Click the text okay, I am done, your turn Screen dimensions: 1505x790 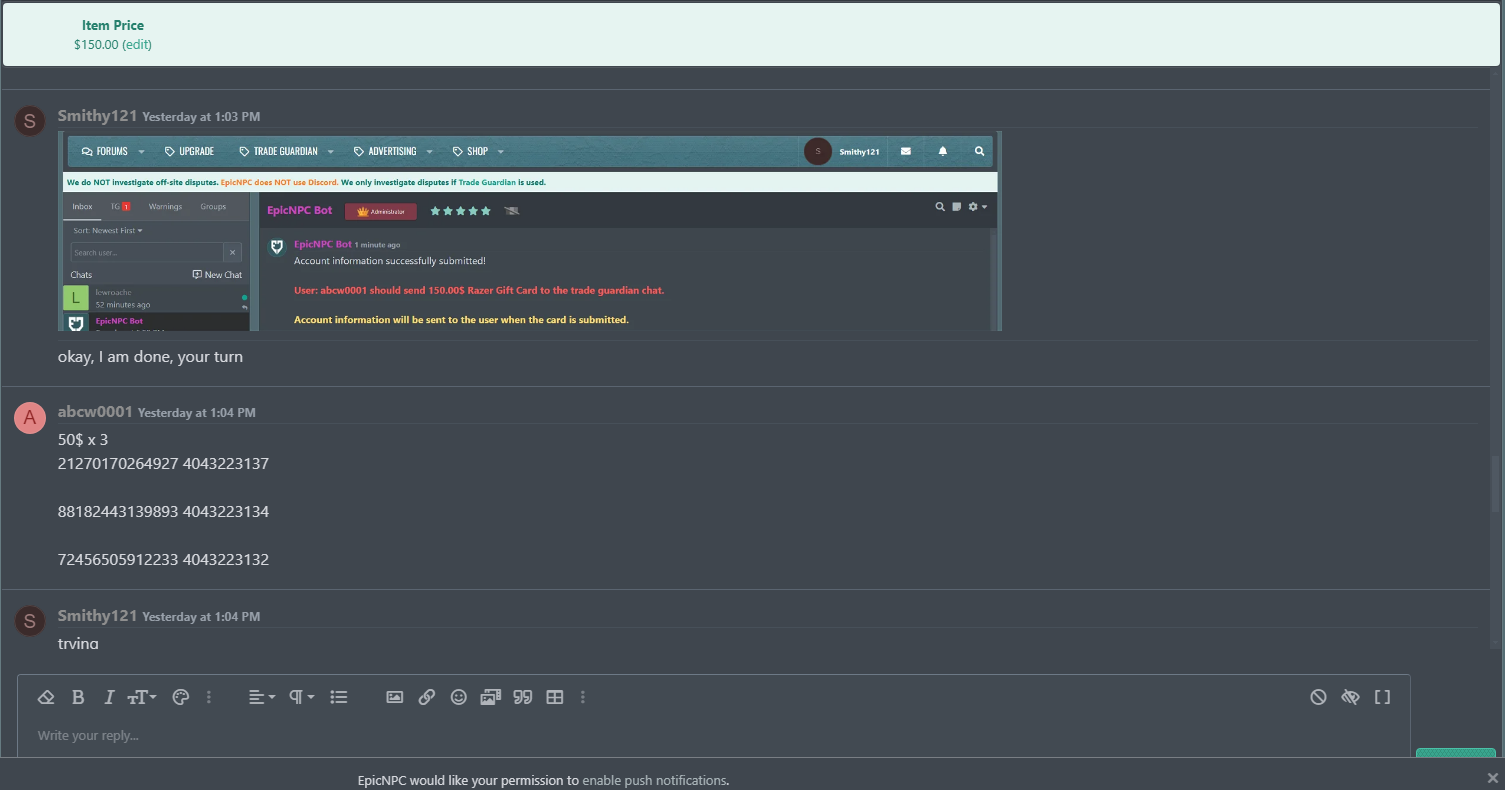(x=150, y=357)
